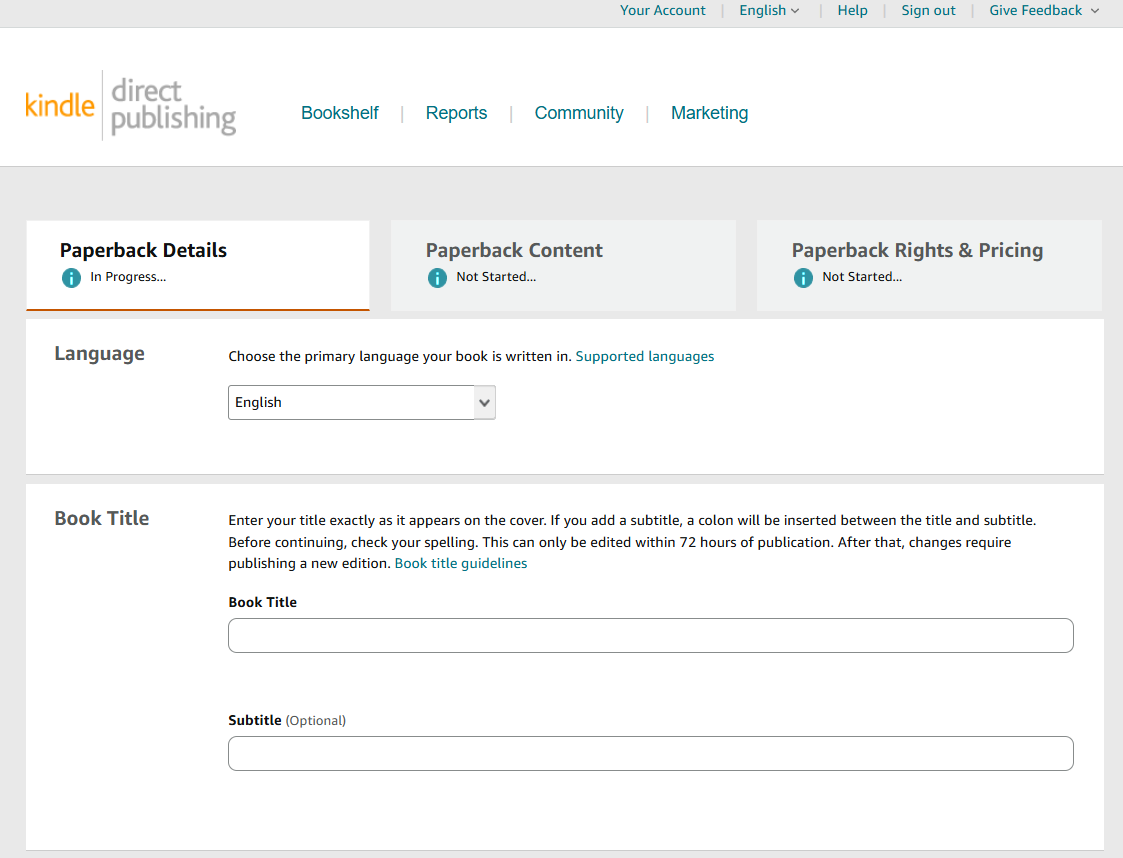This screenshot has width=1123, height=858.
Task: Open the Give Feedback dropdown
Action: [1044, 11]
